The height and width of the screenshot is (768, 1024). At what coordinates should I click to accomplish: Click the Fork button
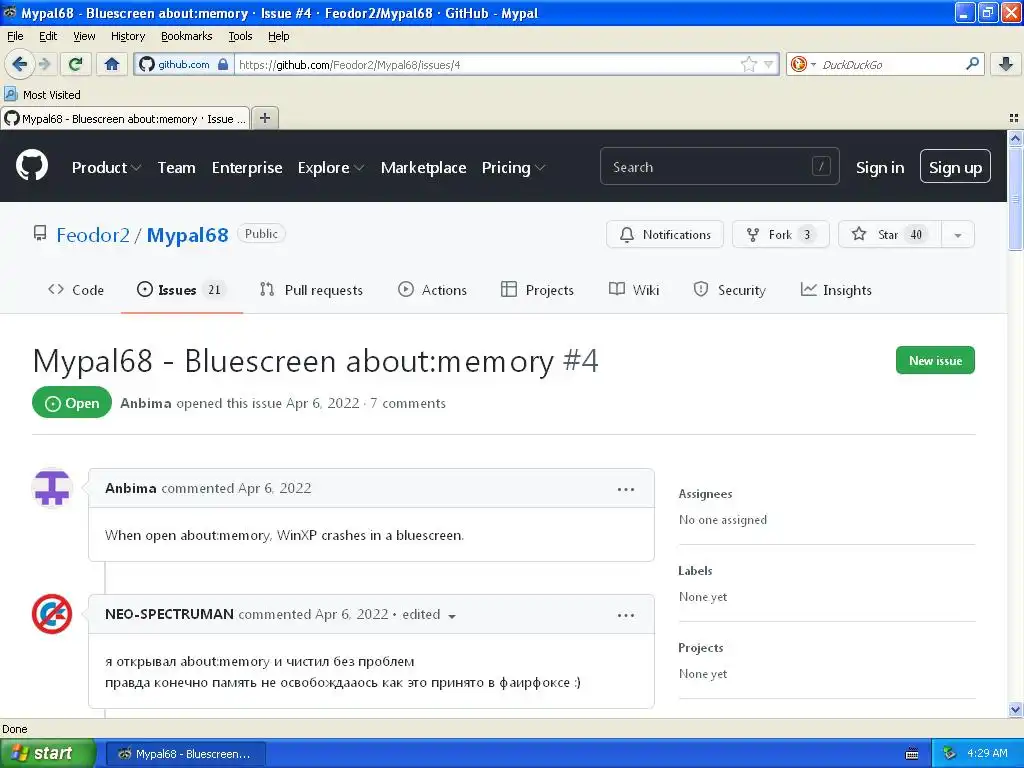point(780,234)
